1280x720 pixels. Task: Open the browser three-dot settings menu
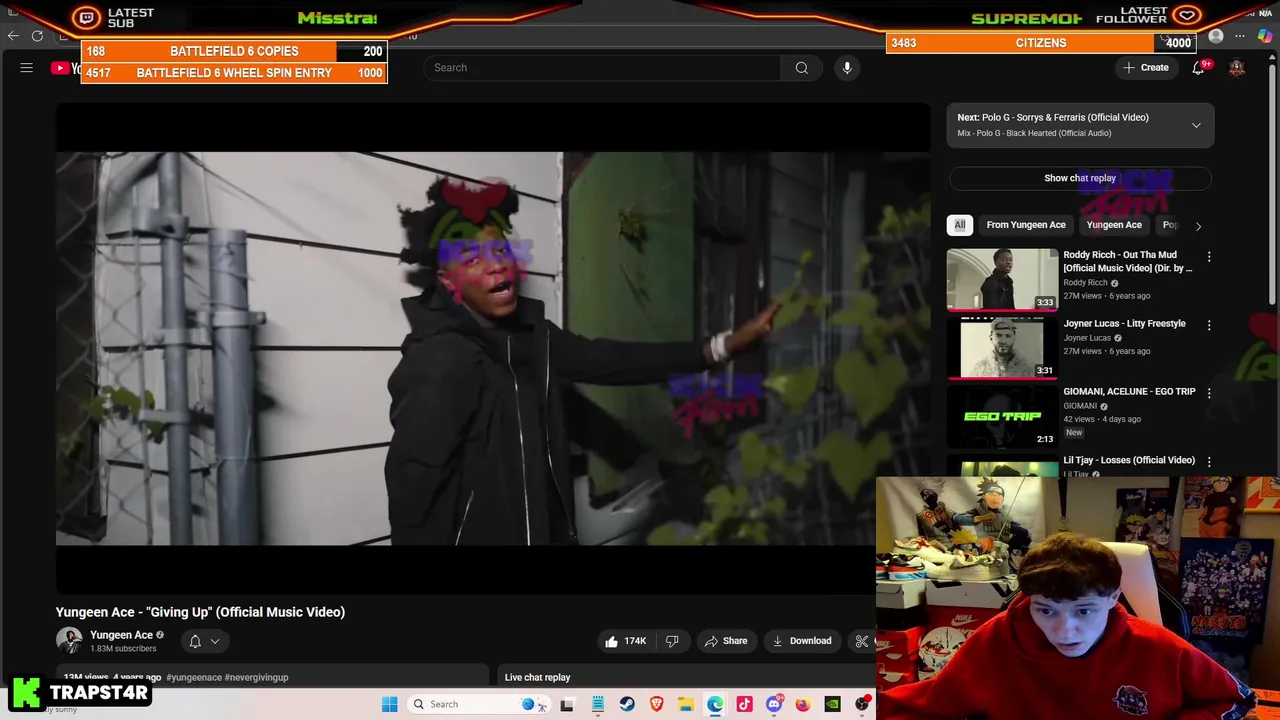(1240, 37)
